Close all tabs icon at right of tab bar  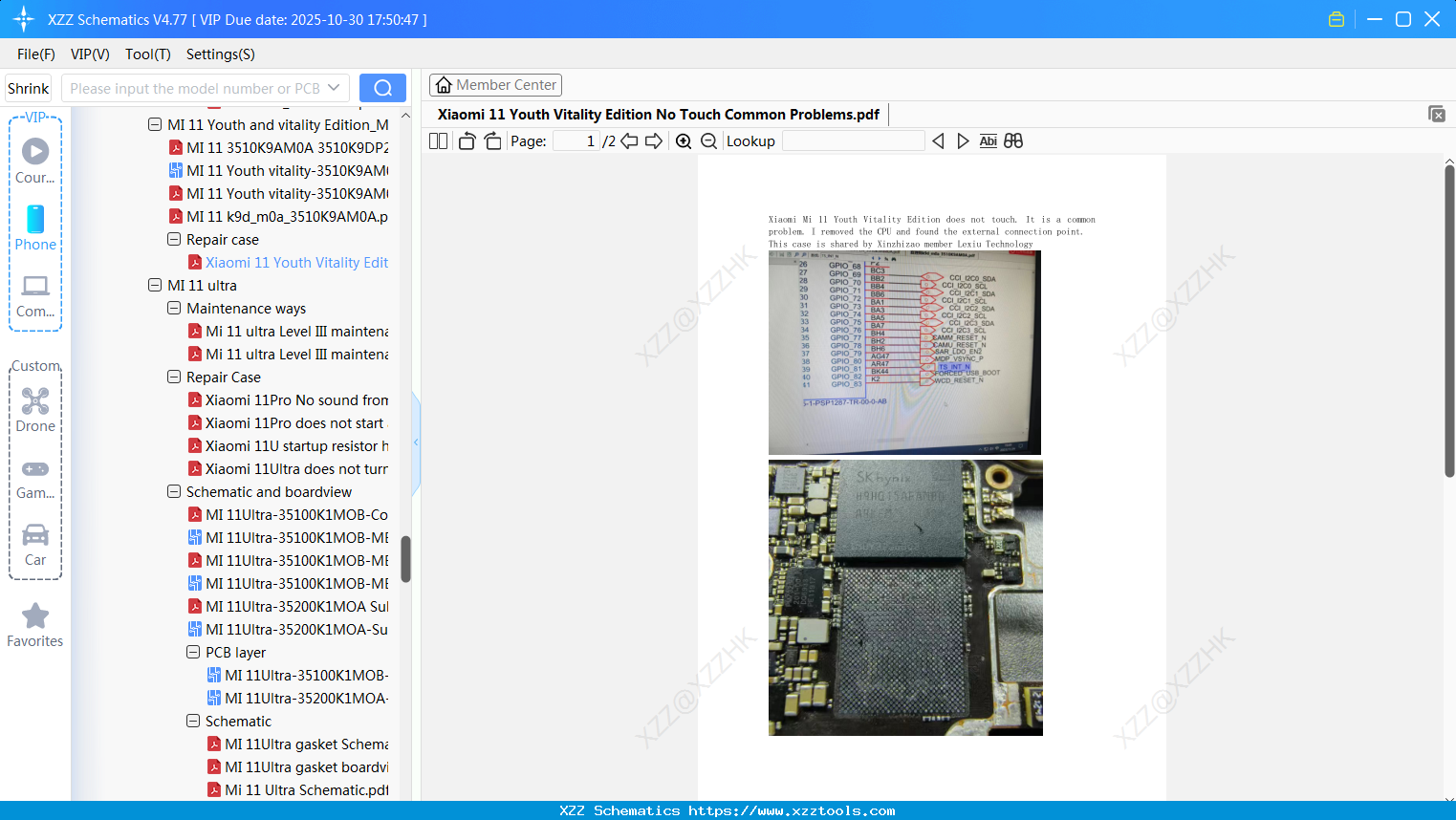click(1436, 114)
